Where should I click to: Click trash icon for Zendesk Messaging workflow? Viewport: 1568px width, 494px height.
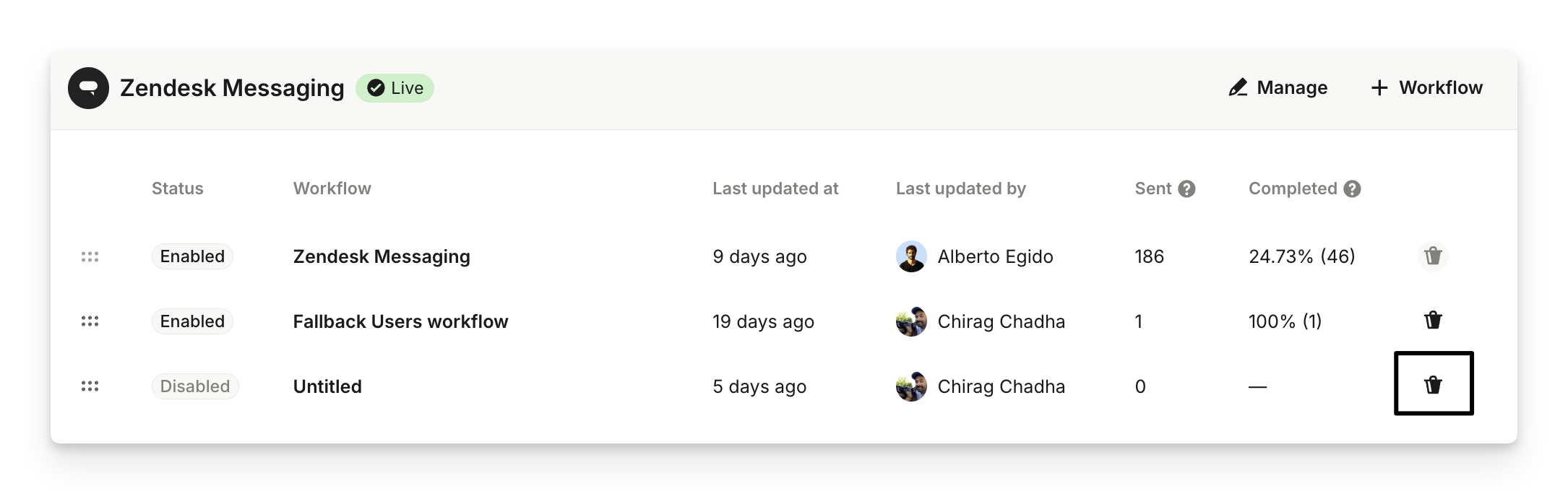coord(1433,256)
